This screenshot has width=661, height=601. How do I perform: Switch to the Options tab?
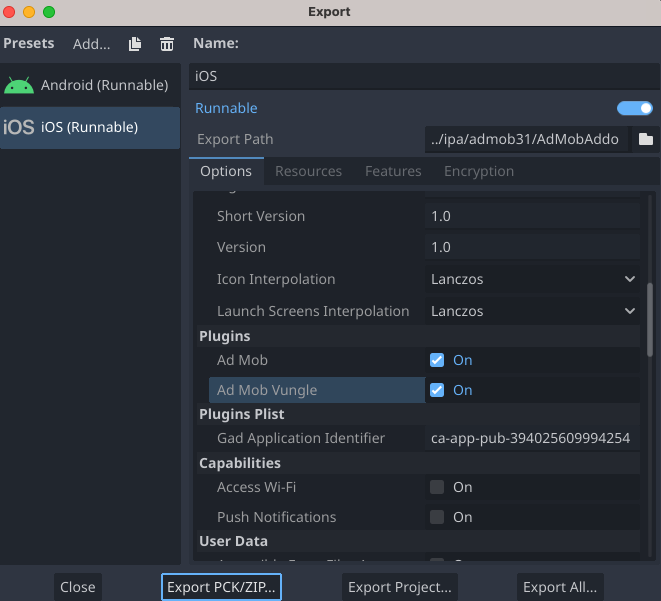tap(226, 171)
